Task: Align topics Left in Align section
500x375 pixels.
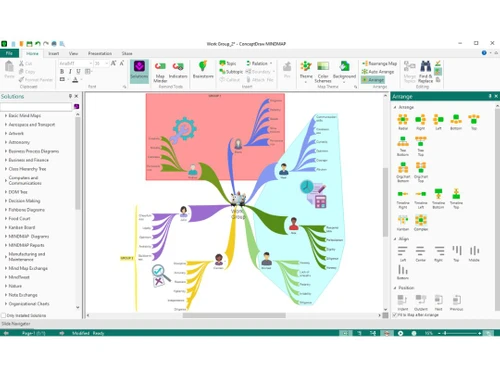Action: coord(403,254)
